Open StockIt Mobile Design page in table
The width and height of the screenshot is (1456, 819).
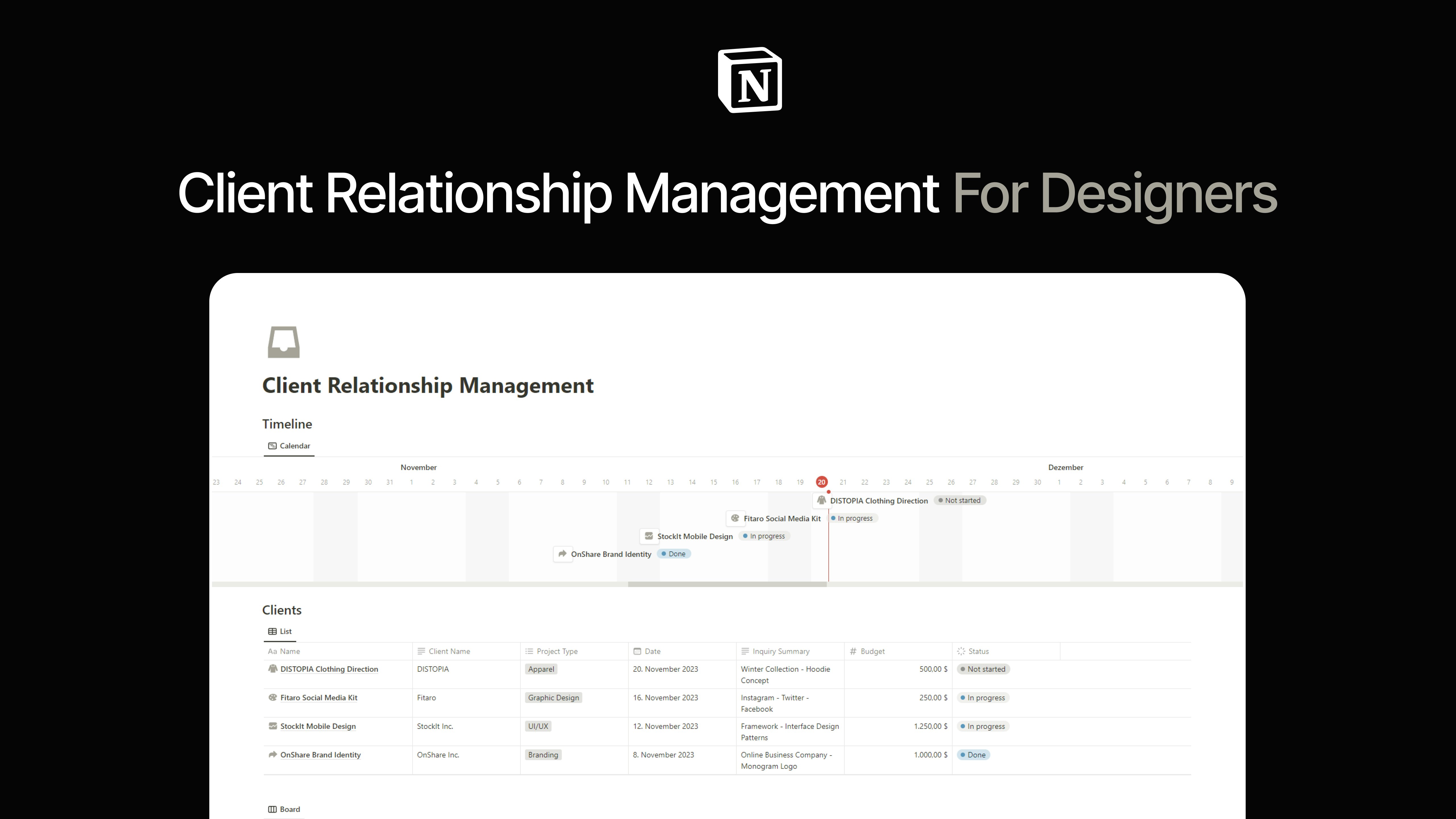tap(318, 726)
